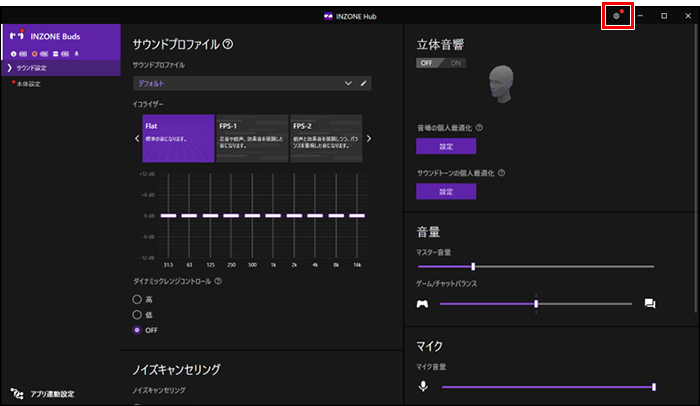The width and height of the screenshot is (700, 406).
Task: Switch spatial sound OFF/ON toggle
Action: (441, 63)
